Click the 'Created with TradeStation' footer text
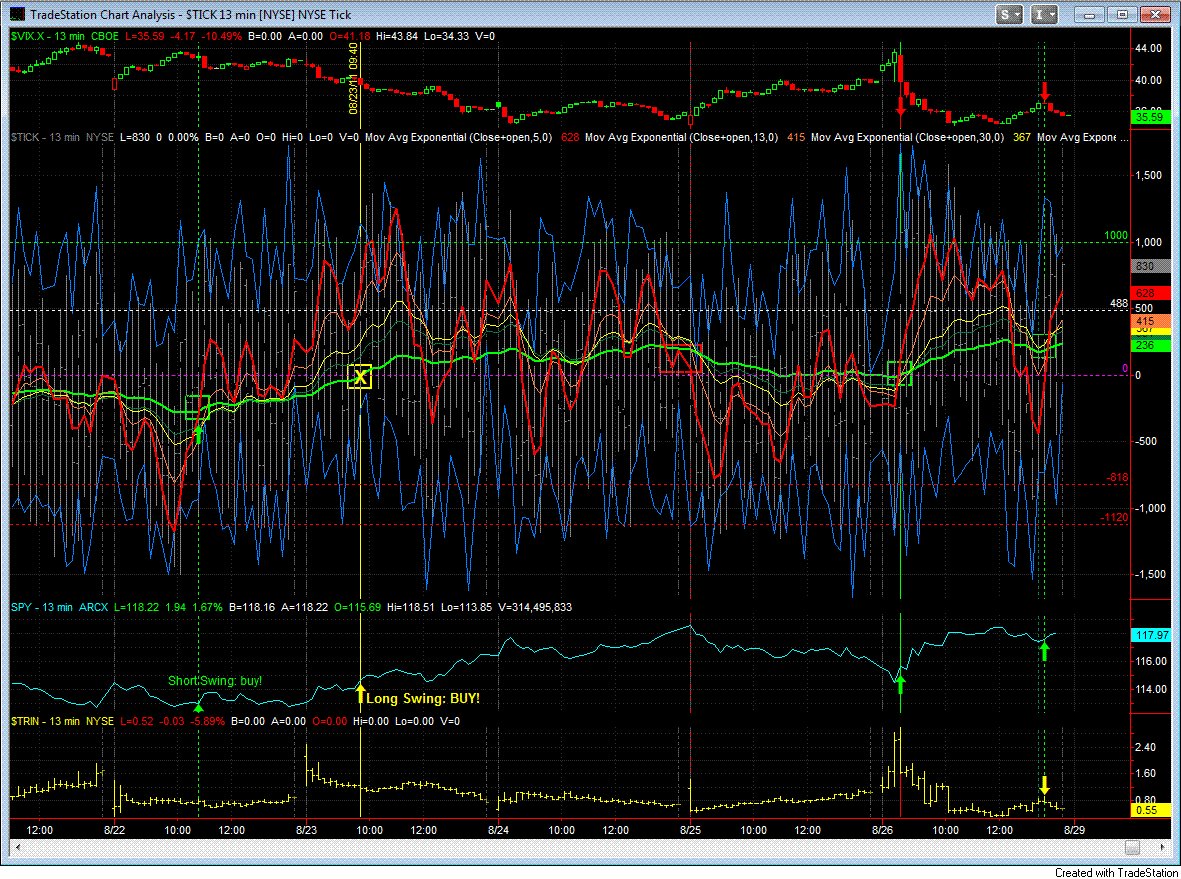The height and width of the screenshot is (879, 1181). point(1116,872)
